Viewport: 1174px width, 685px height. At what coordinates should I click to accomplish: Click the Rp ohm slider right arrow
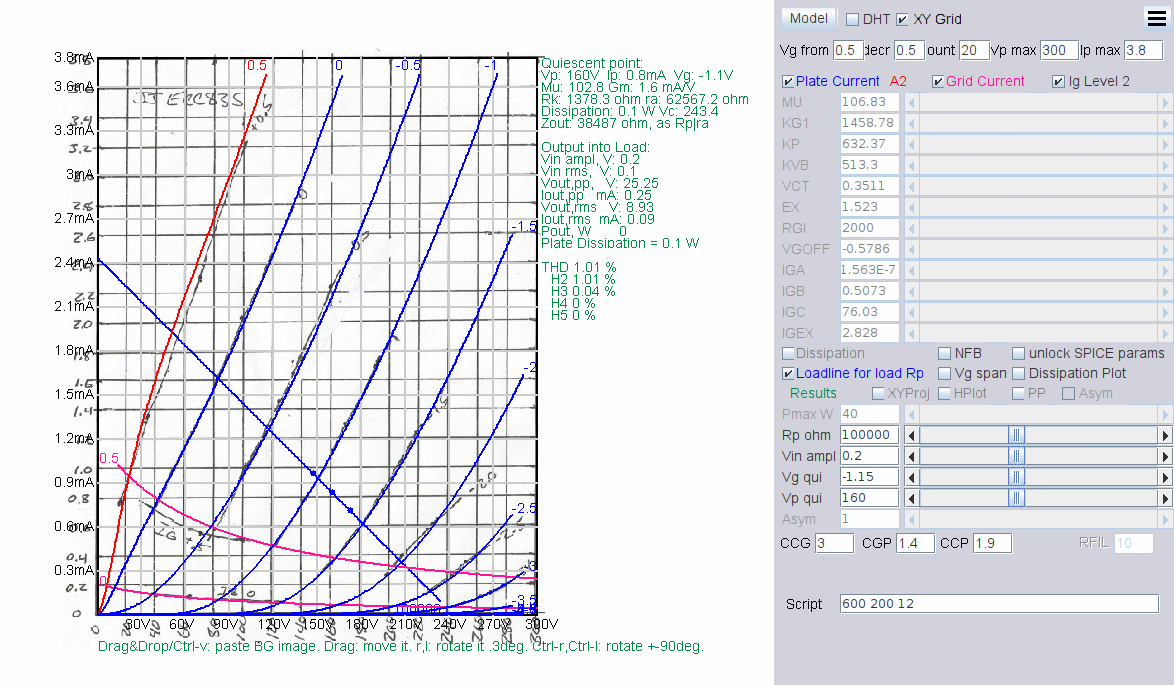pyautogui.click(x=1164, y=435)
